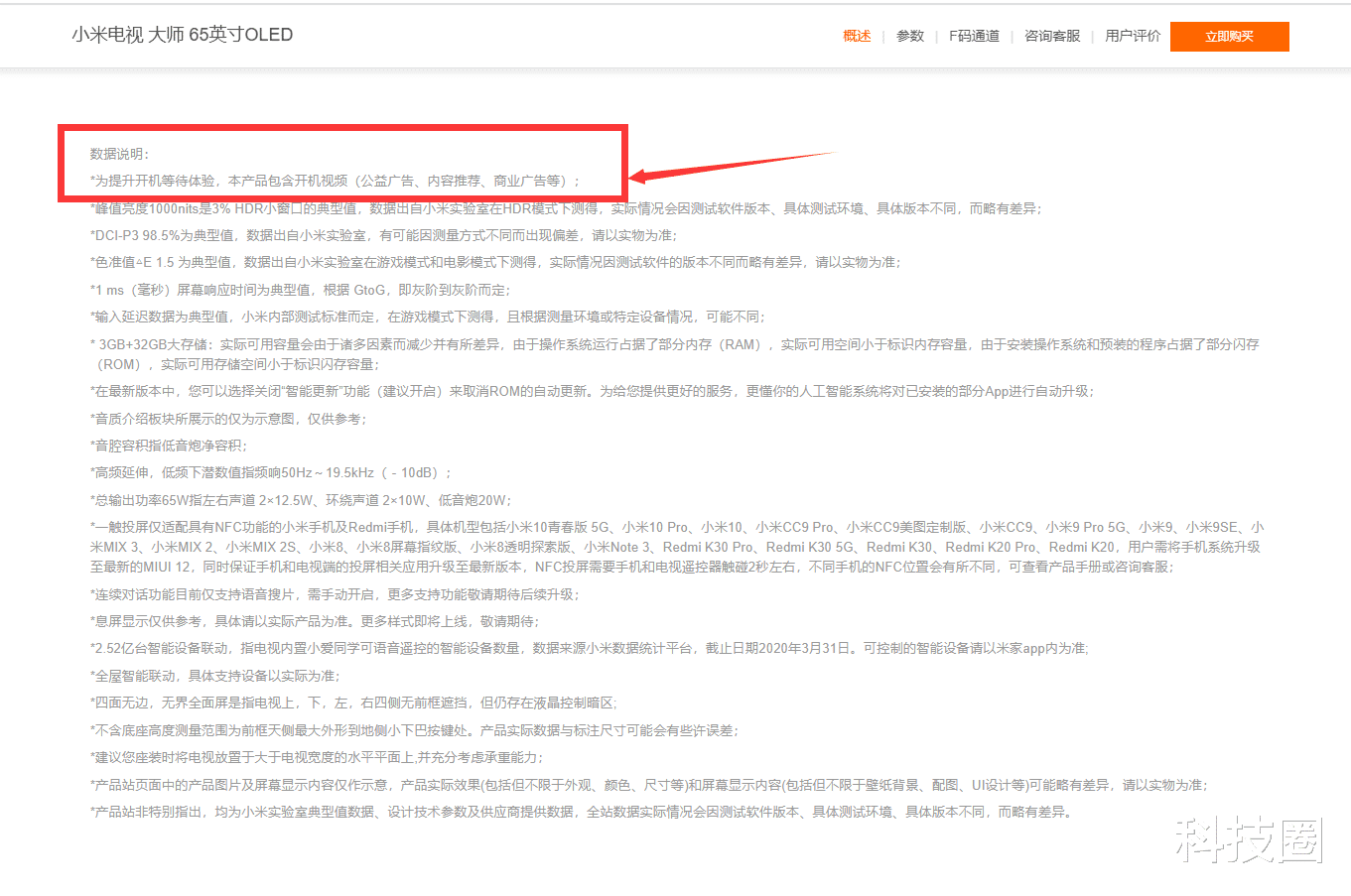Click the orange 立即购买 buy now button
This screenshot has width=1351, height=896.
(x=1229, y=36)
